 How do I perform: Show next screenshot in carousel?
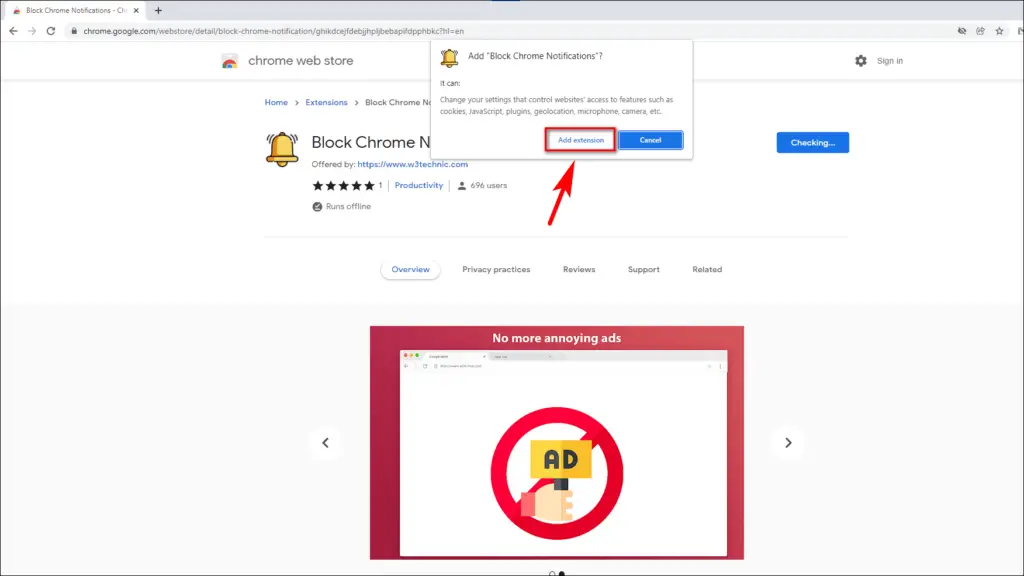[788, 443]
